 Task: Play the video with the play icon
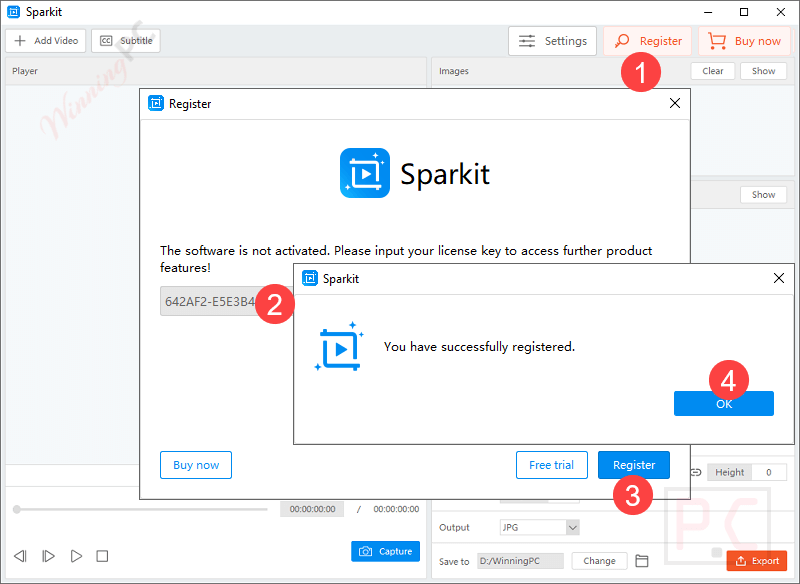pyautogui.click(x=76, y=555)
